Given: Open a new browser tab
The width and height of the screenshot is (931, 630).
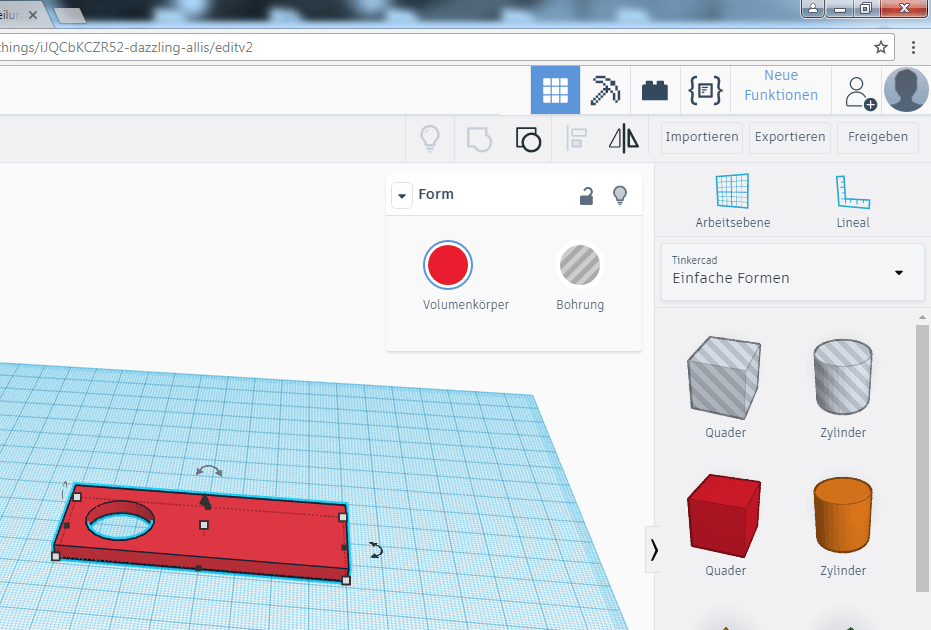Looking at the screenshot, I should pos(71,16).
